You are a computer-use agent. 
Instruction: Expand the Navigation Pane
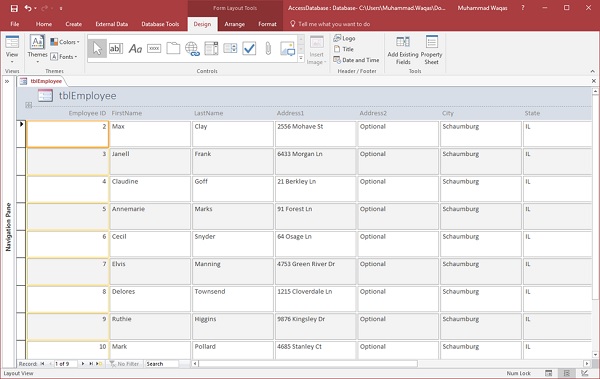(7, 81)
